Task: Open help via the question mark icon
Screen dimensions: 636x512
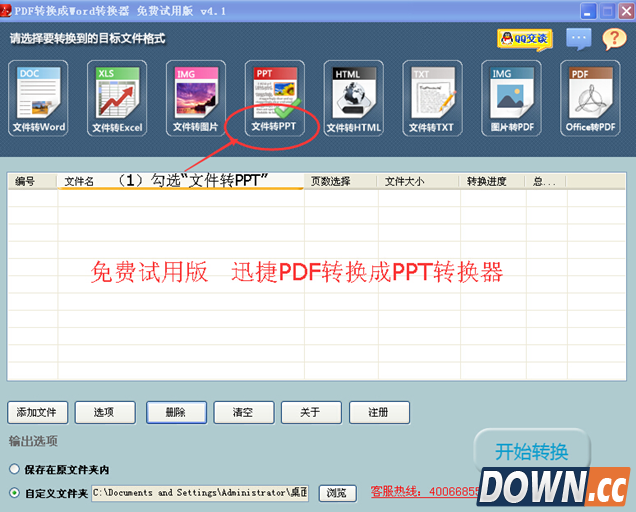Action: 614,39
